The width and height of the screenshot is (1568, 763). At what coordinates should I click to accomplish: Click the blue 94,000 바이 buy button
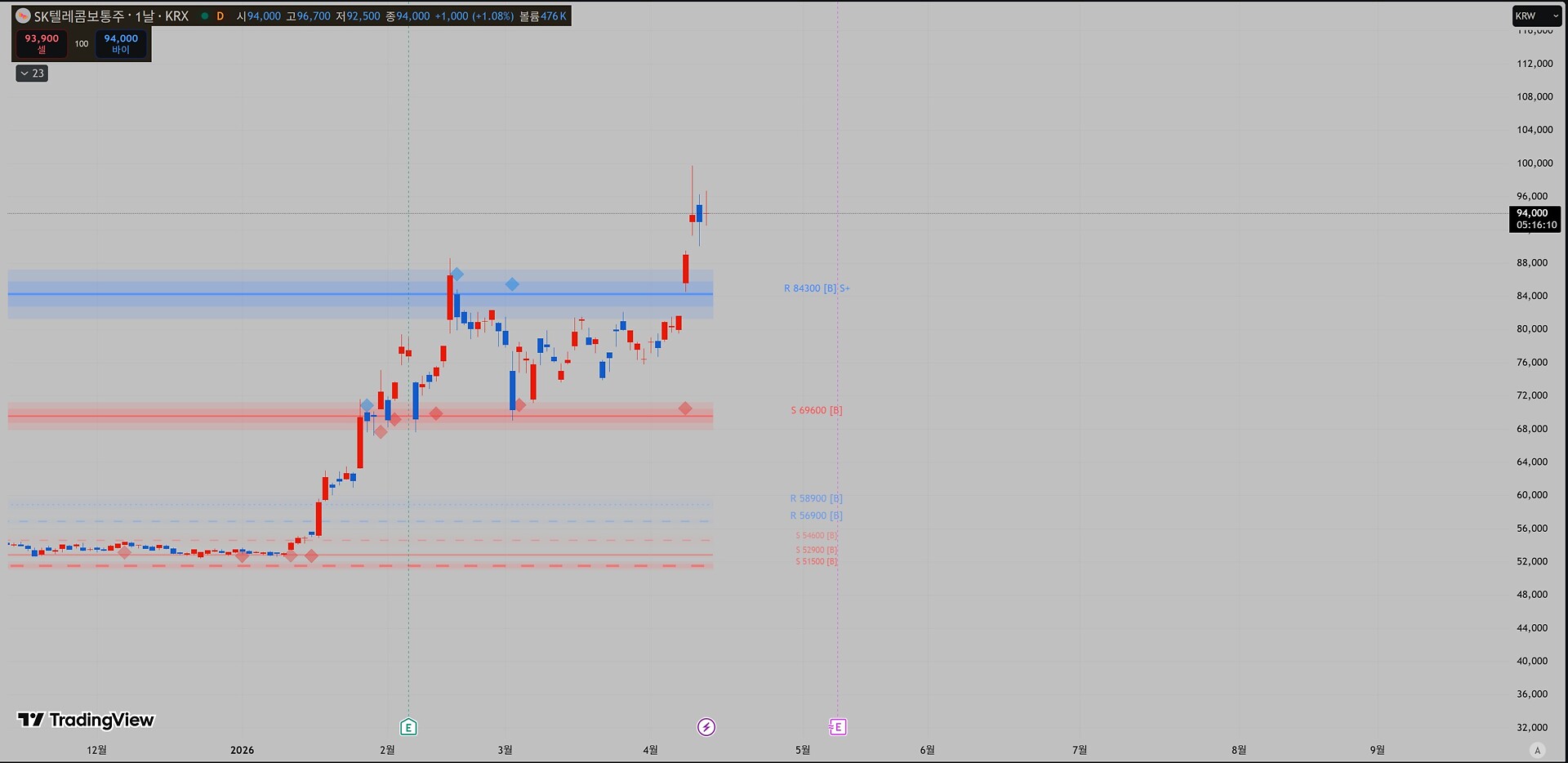tap(121, 43)
